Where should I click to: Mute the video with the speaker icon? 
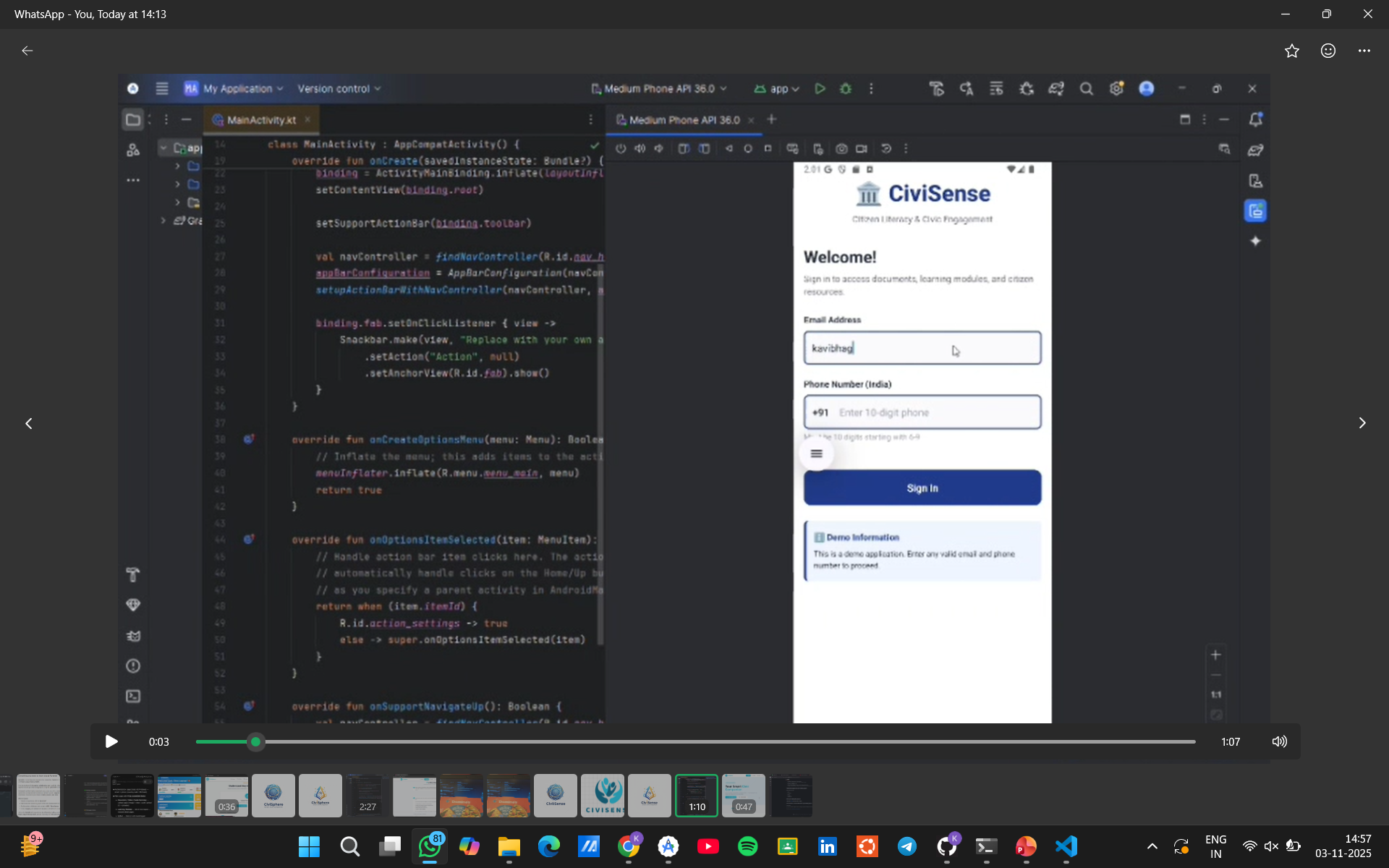[1279, 741]
